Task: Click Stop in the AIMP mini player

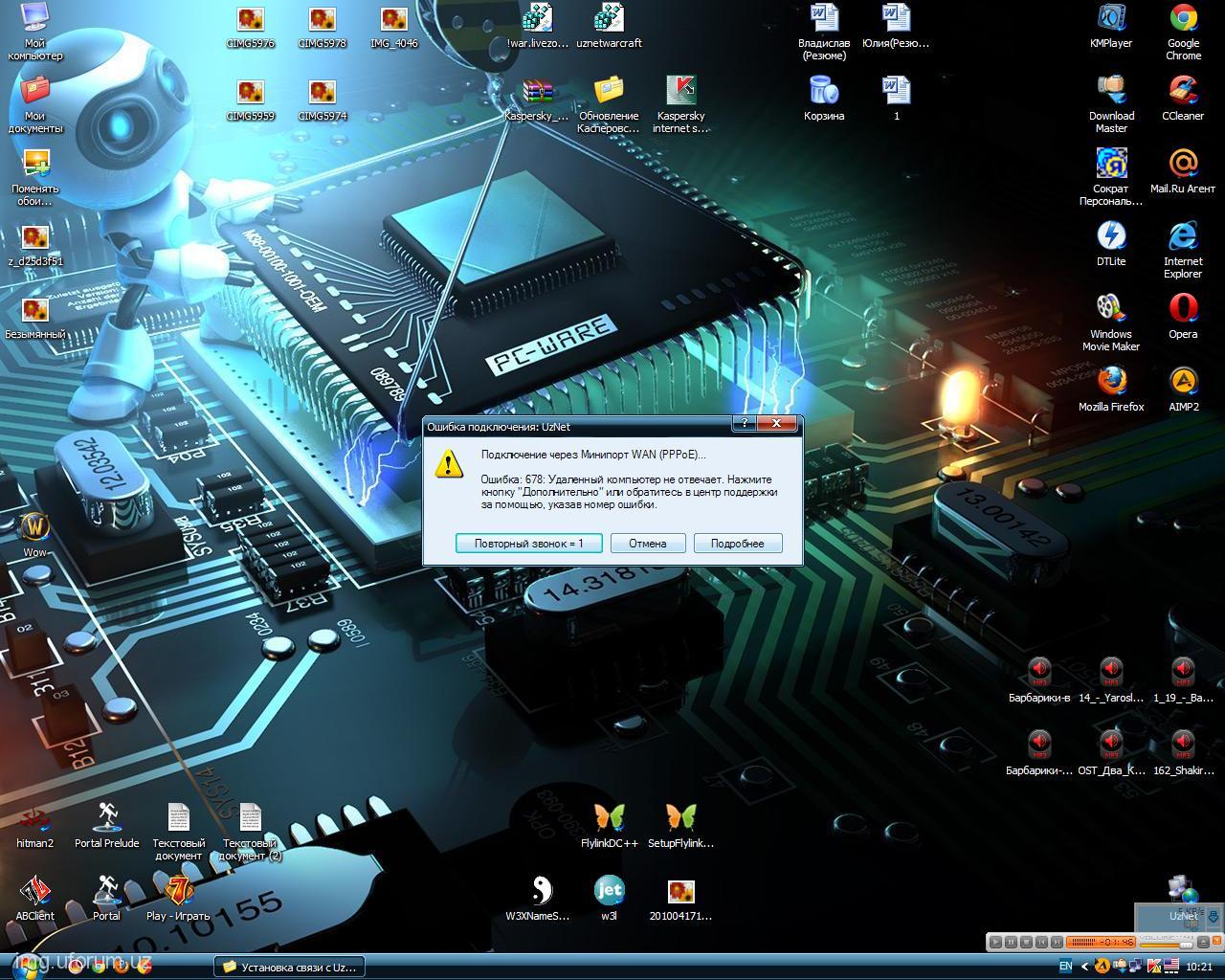Action: pos(1026,942)
